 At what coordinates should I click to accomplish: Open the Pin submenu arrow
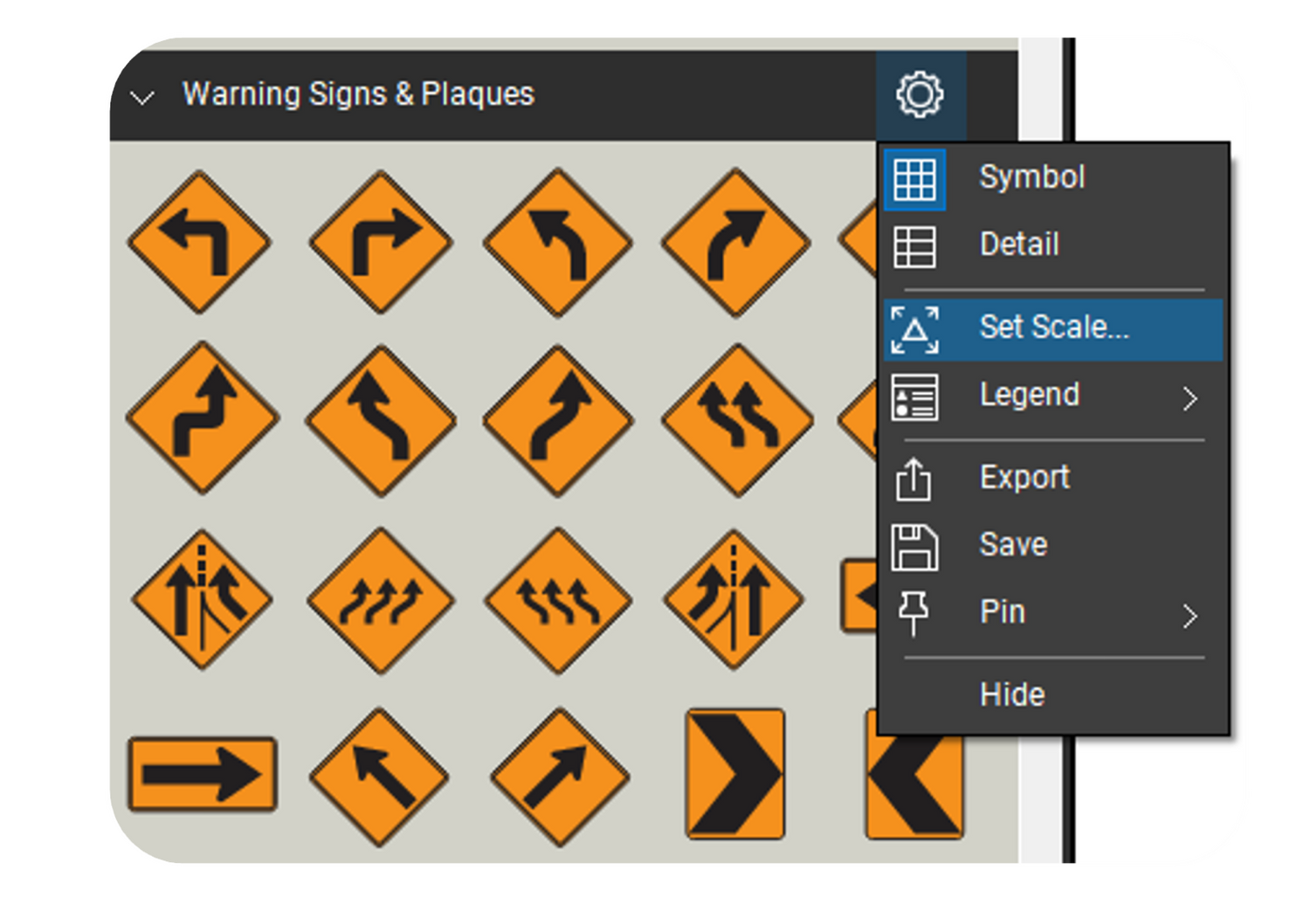[1189, 616]
